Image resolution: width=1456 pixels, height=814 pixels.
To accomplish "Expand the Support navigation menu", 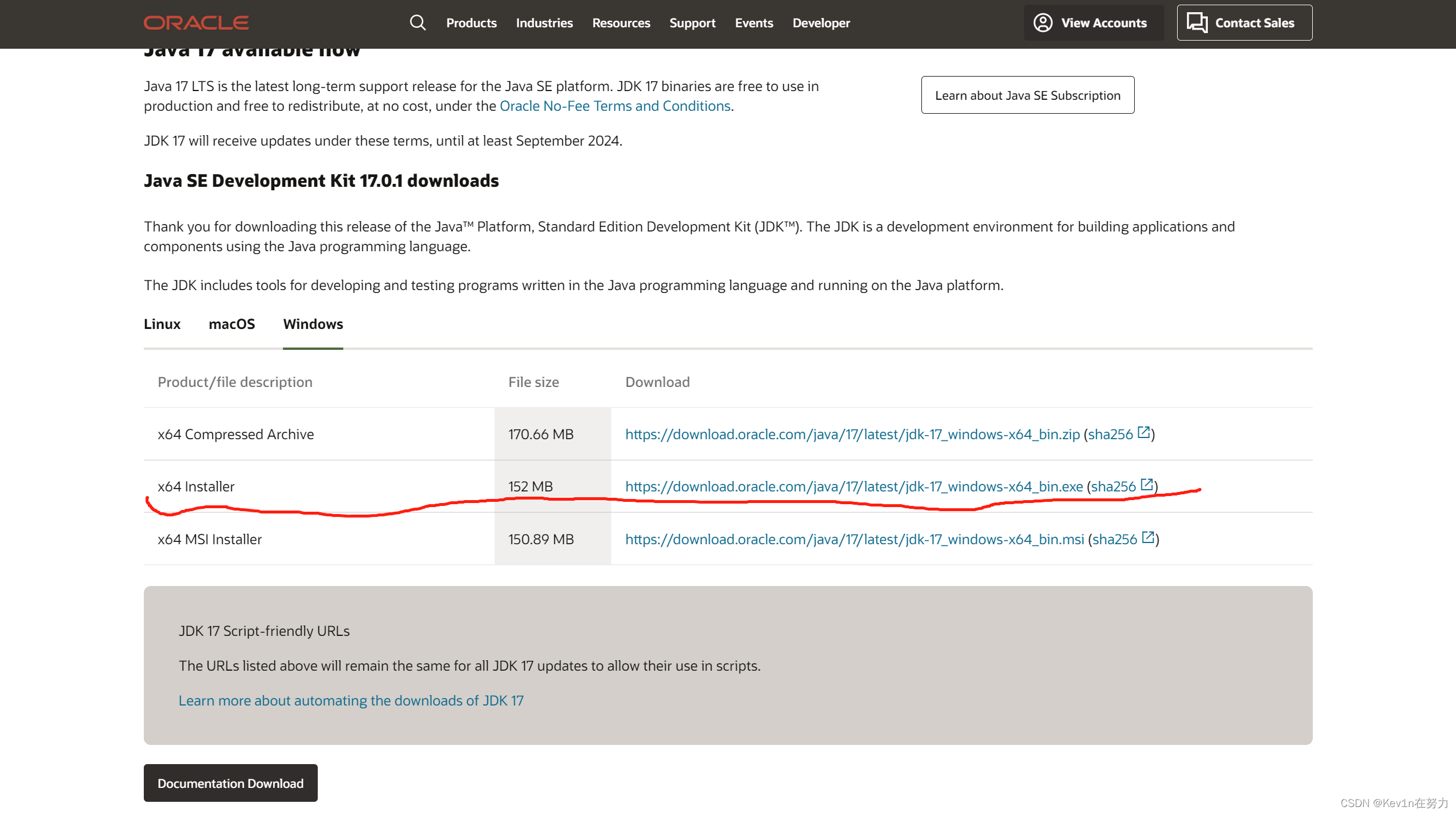I will [x=692, y=23].
